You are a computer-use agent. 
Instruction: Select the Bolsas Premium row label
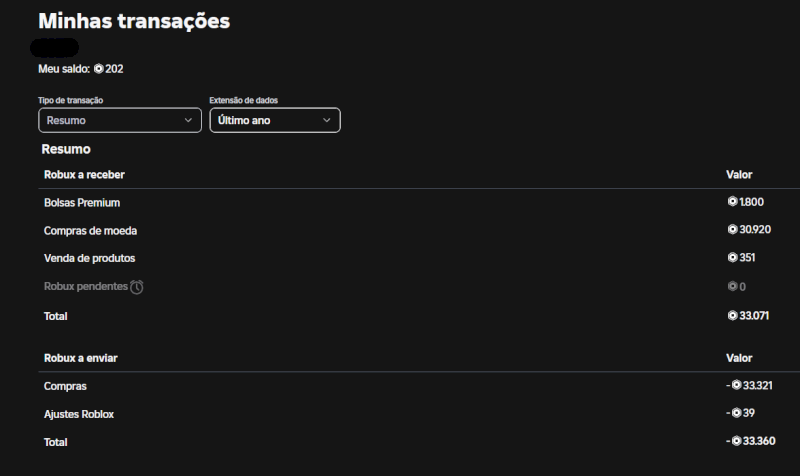(82, 202)
